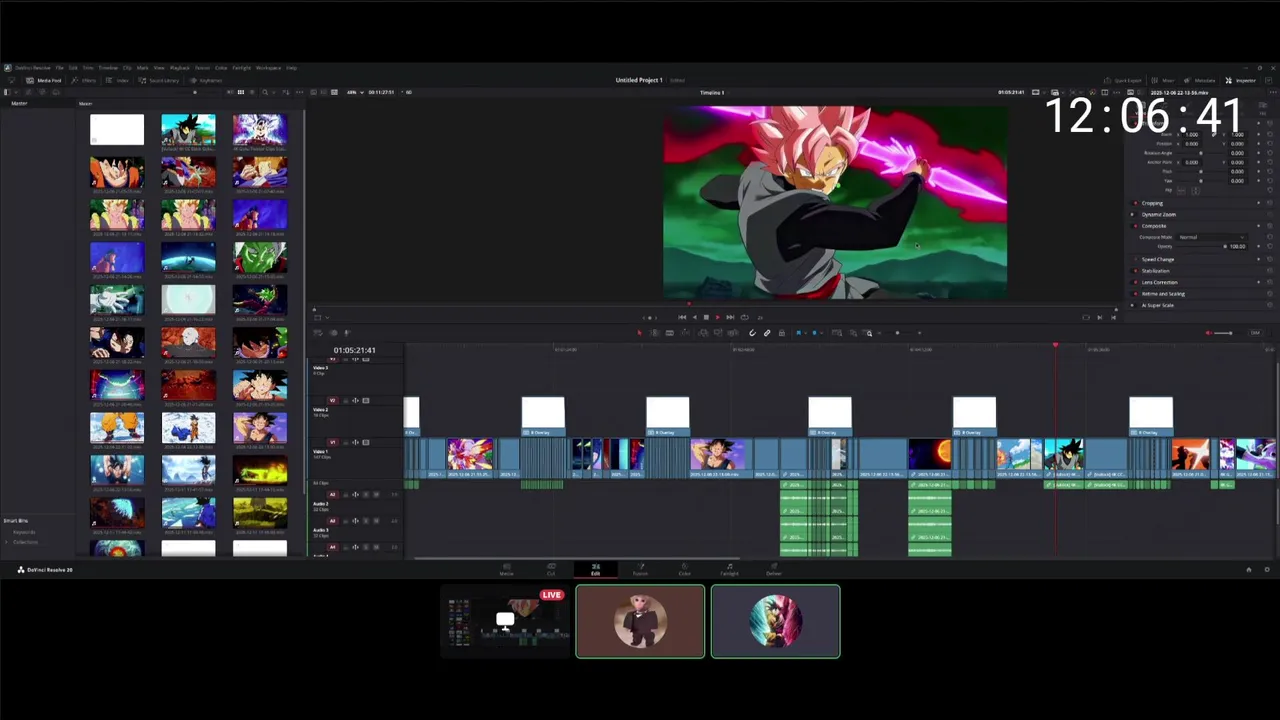The height and width of the screenshot is (720, 1280).
Task: Click the position lock icon in timeline toolbar
Action: (x=781, y=333)
